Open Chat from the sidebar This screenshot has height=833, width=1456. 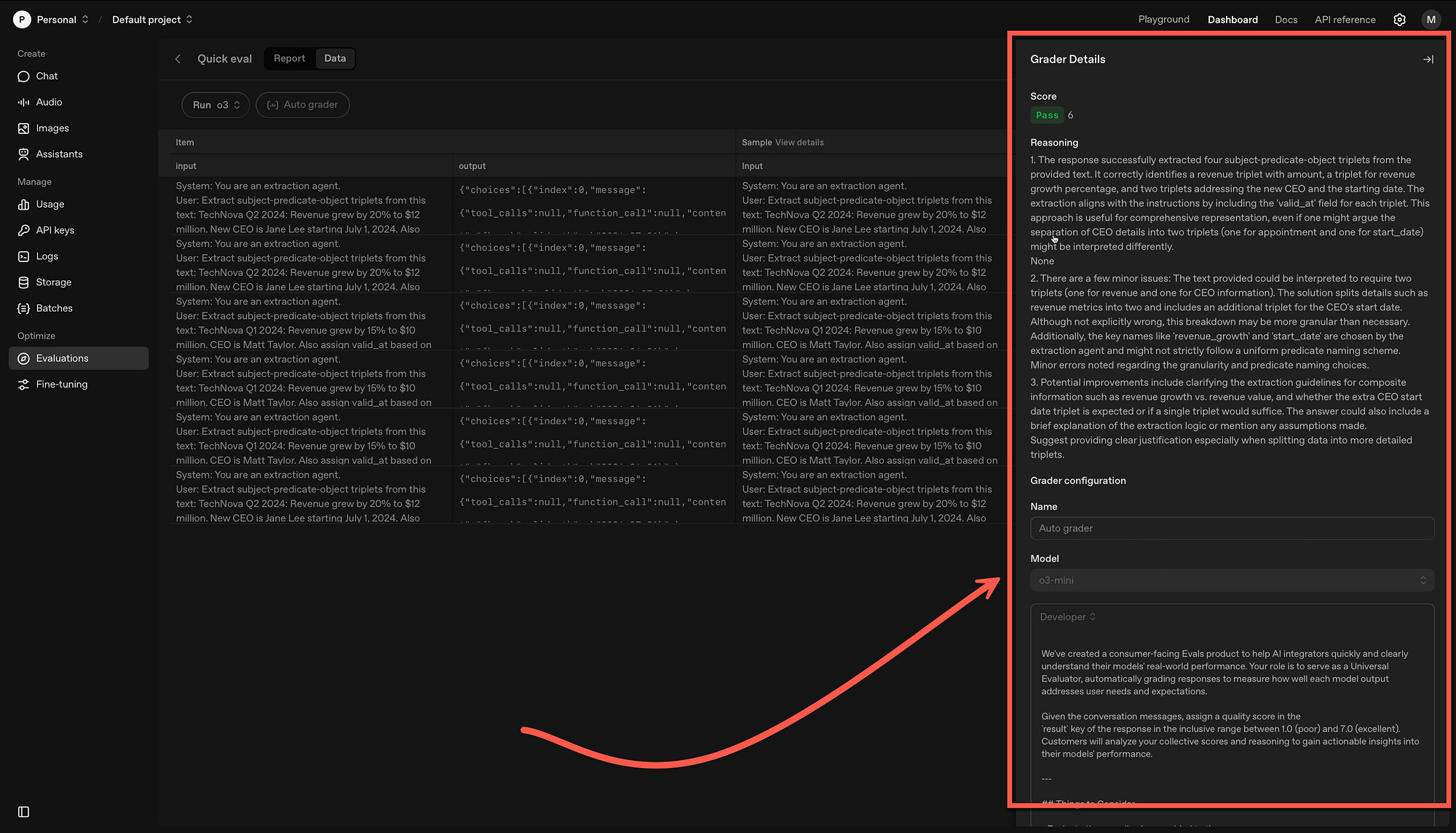pos(47,76)
